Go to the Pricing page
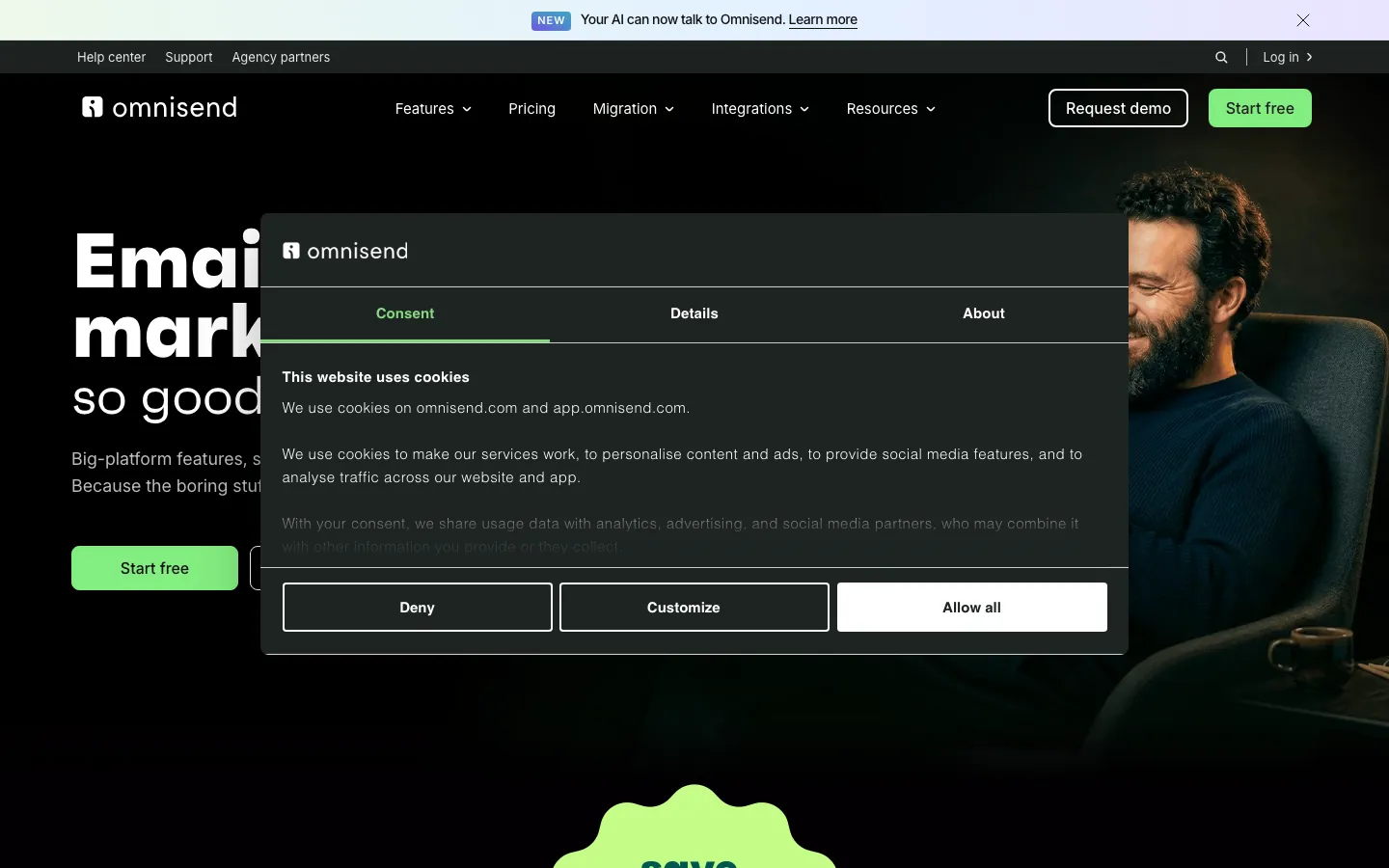 (x=532, y=109)
